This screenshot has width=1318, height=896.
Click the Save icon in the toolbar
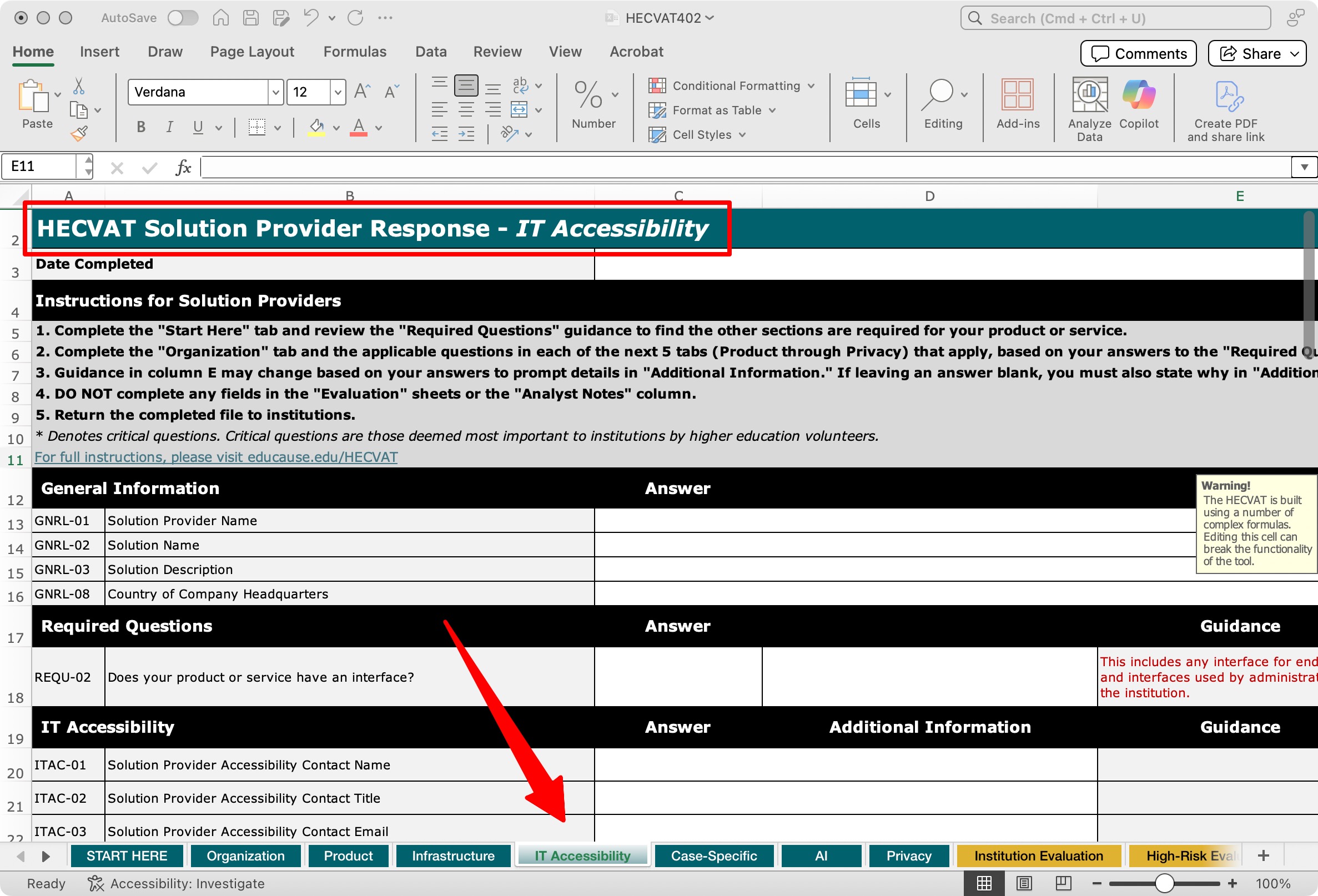click(x=250, y=18)
